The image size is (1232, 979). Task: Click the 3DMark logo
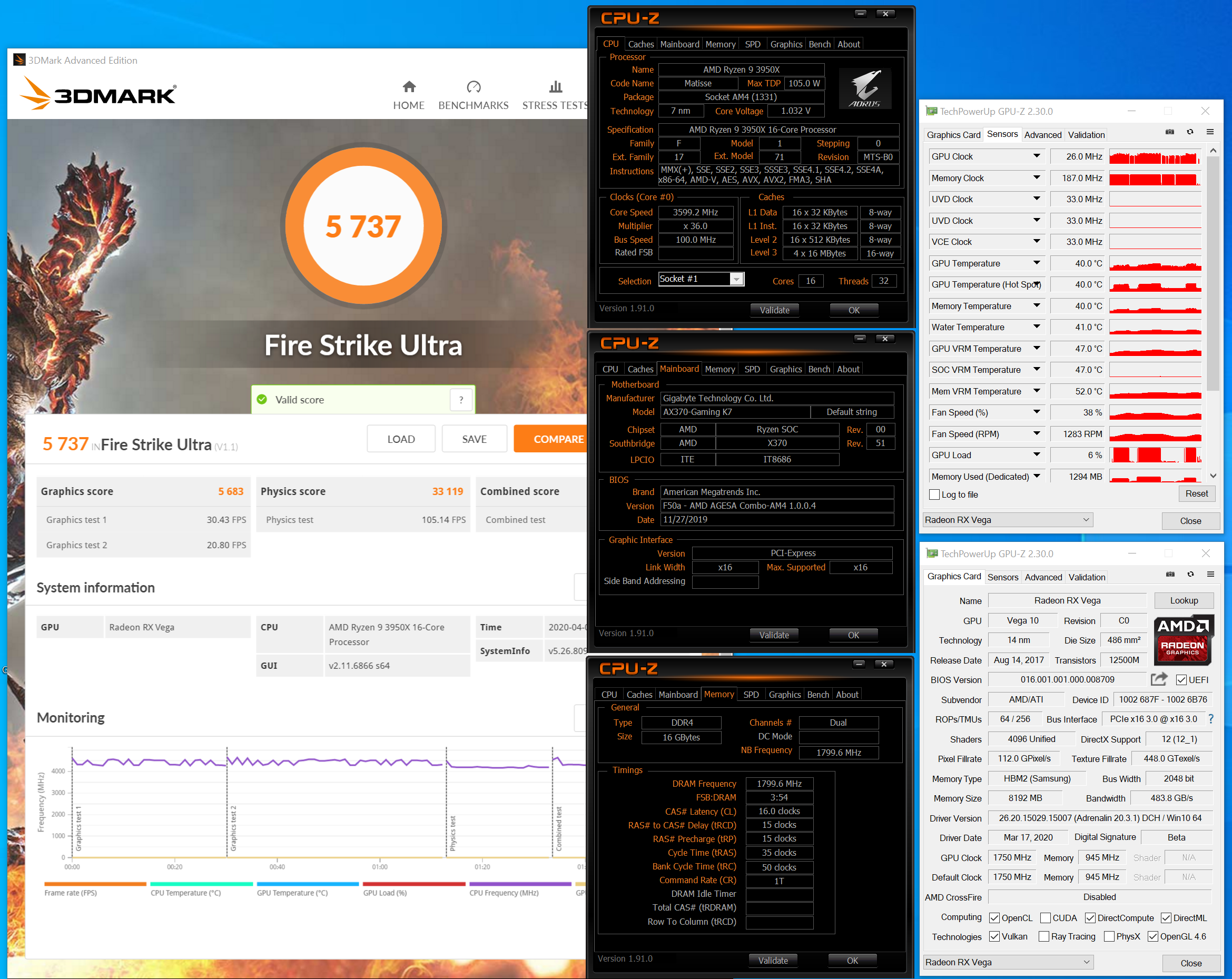(98, 94)
